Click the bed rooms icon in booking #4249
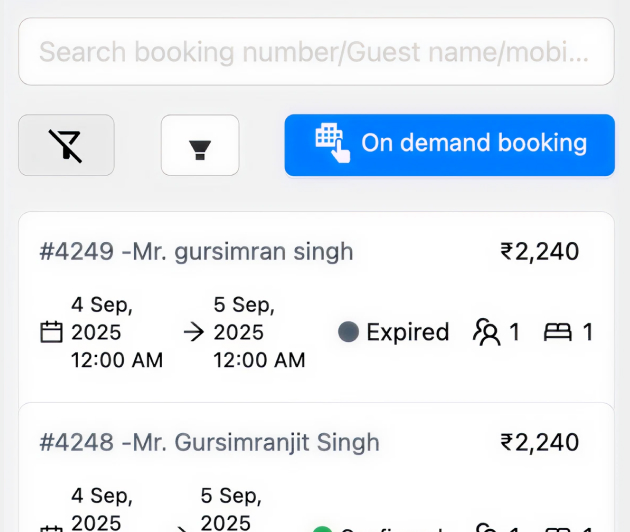630x532 pixels. (557, 332)
